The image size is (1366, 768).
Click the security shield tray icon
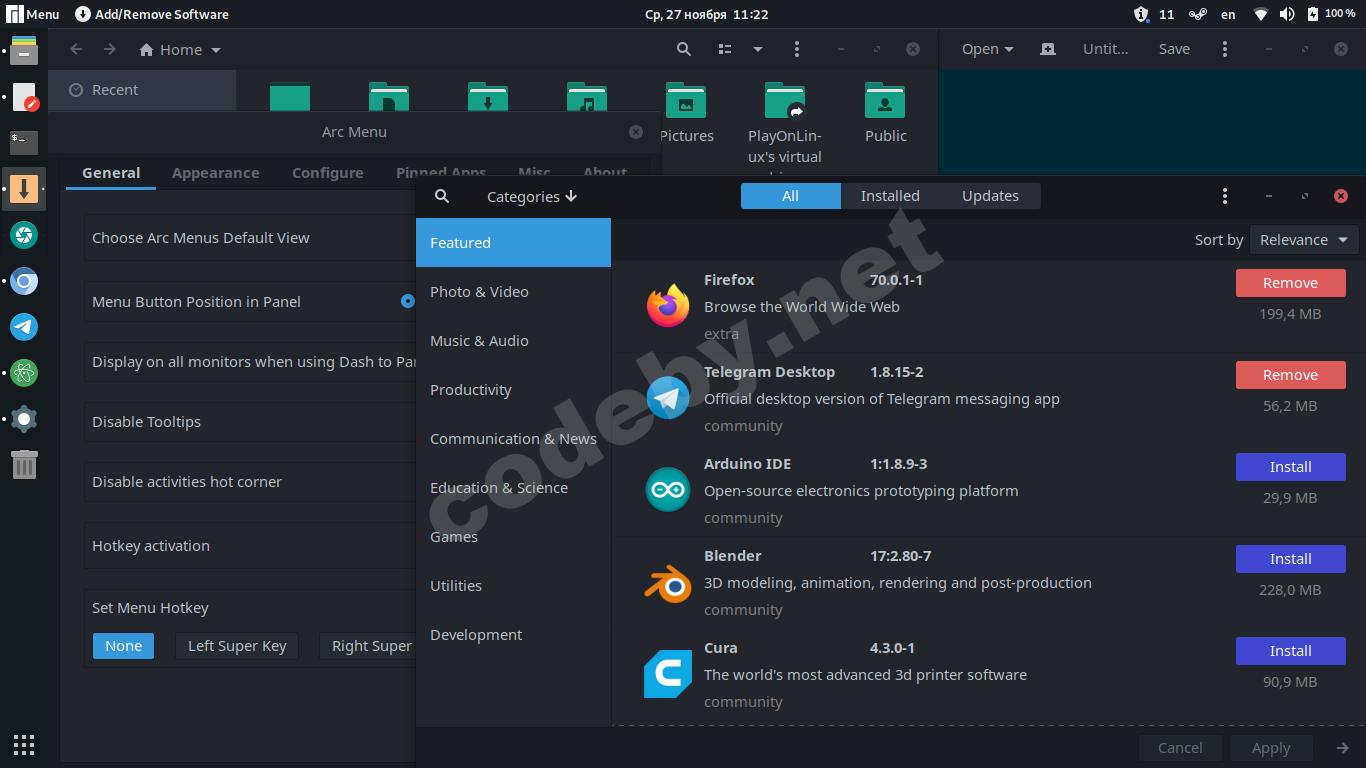pyautogui.click(x=1141, y=14)
